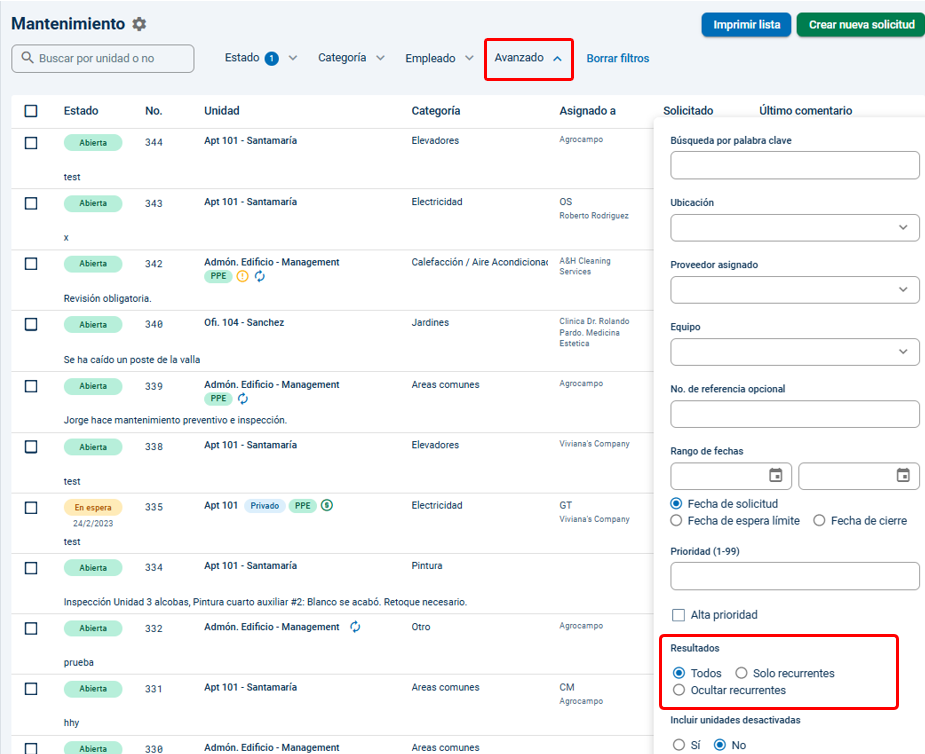Sort by Solicitado column header
Image resolution: width=925 pixels, height=754 pixels.
688,111
